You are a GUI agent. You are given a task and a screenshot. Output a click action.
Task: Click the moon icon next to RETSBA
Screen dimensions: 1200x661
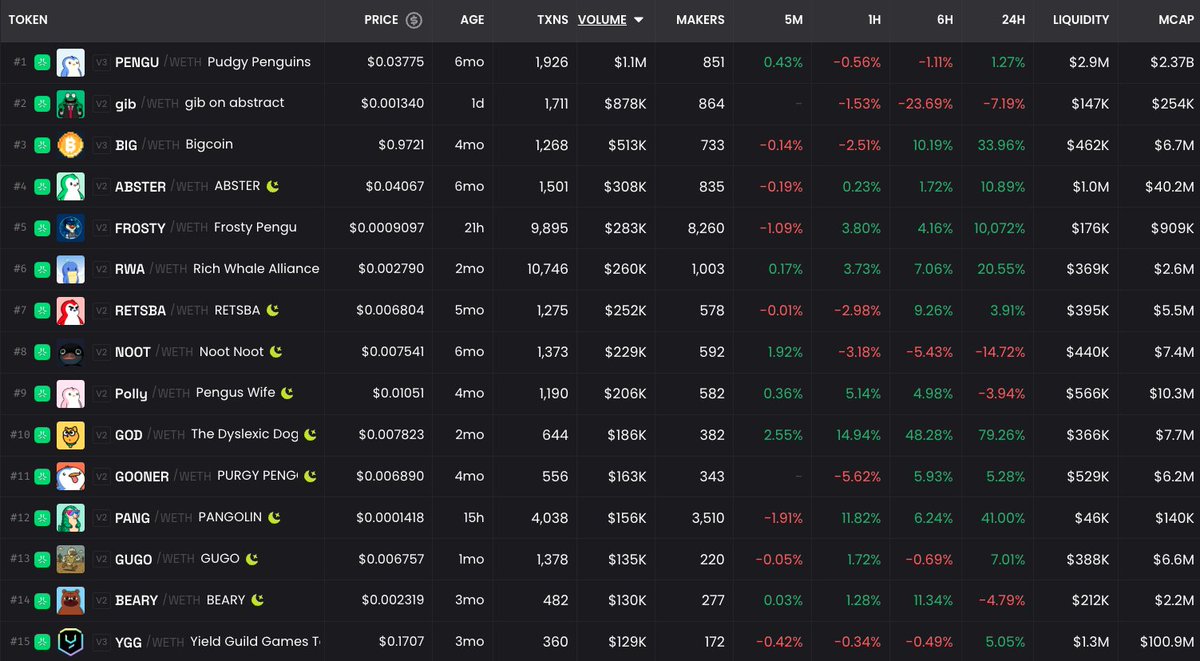pos(272,310)
